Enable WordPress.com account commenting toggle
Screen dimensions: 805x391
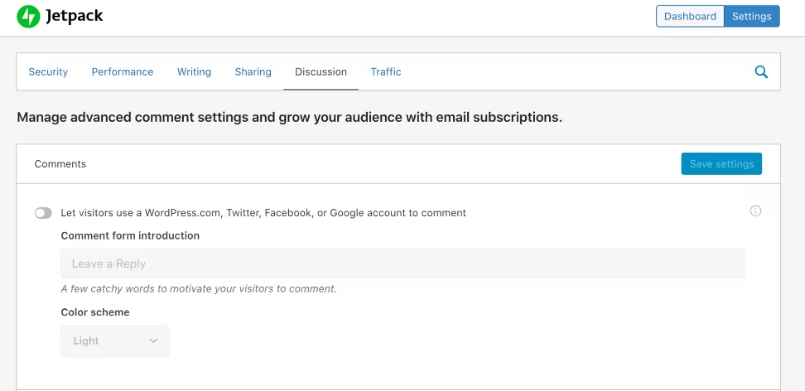(43, 213)
